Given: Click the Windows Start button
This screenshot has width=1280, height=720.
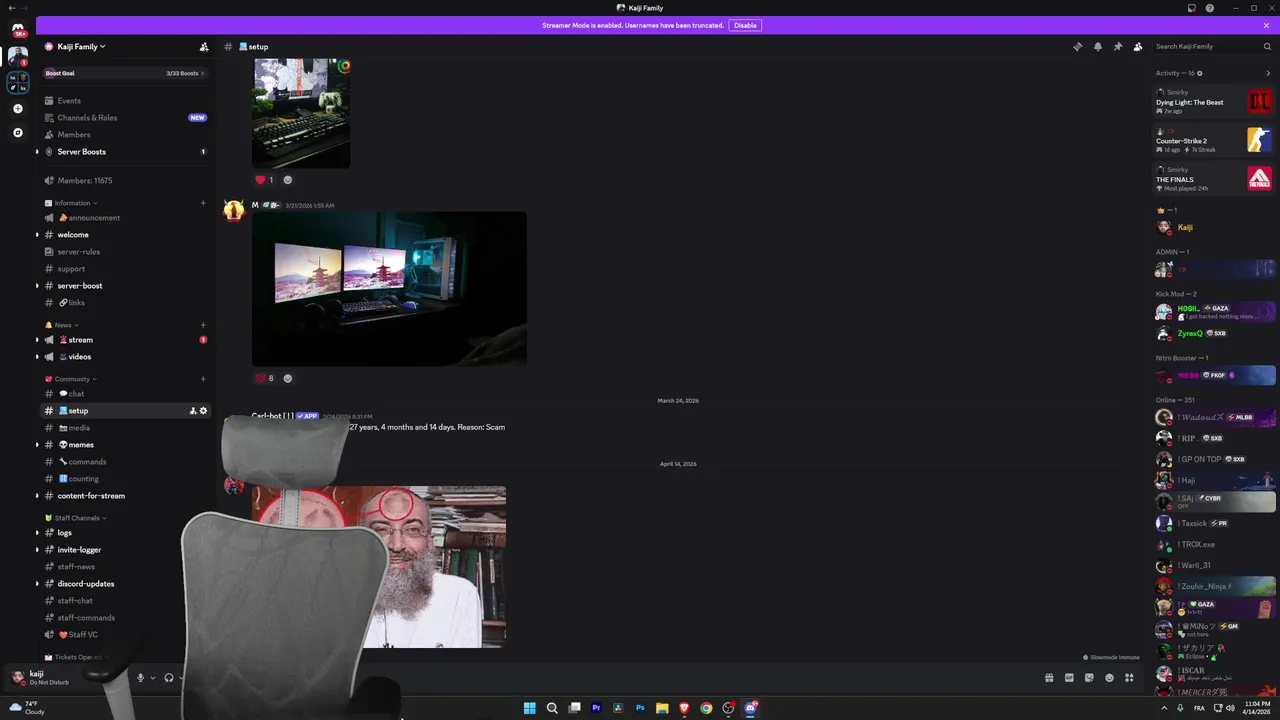Looking at the screenshot, I should pos(530,708).
